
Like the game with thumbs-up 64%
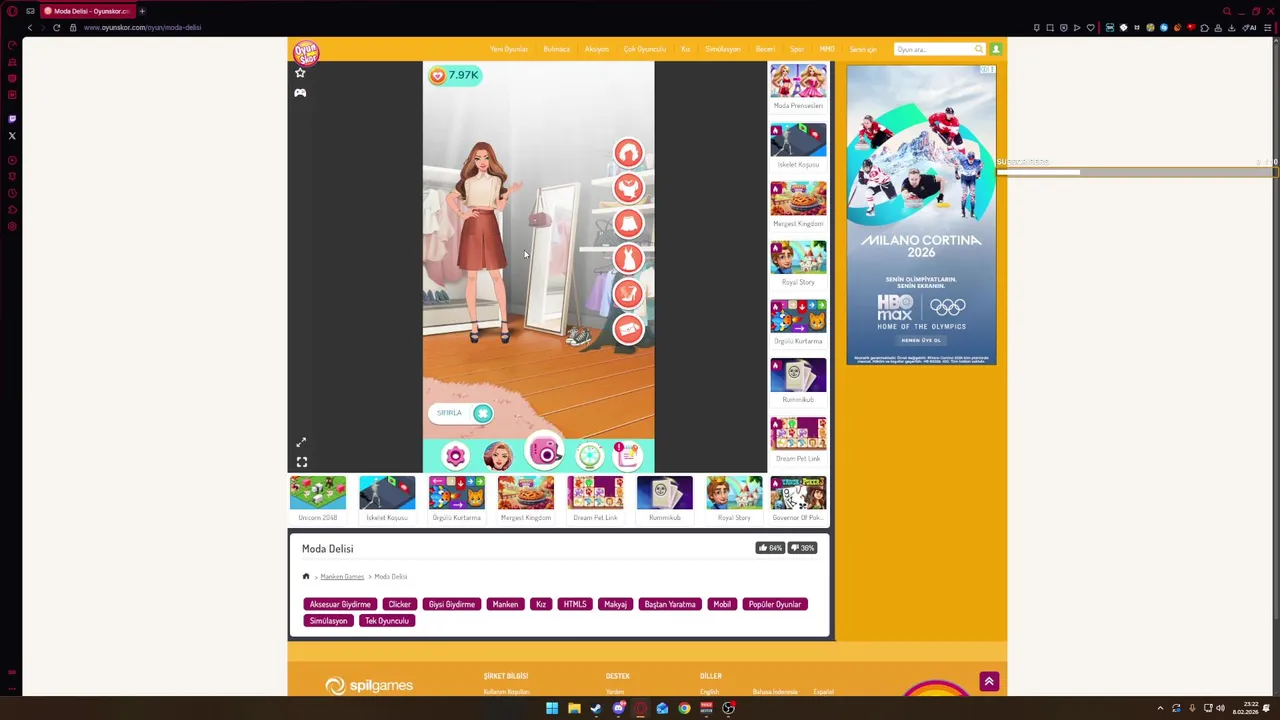(x=770, y=548)
